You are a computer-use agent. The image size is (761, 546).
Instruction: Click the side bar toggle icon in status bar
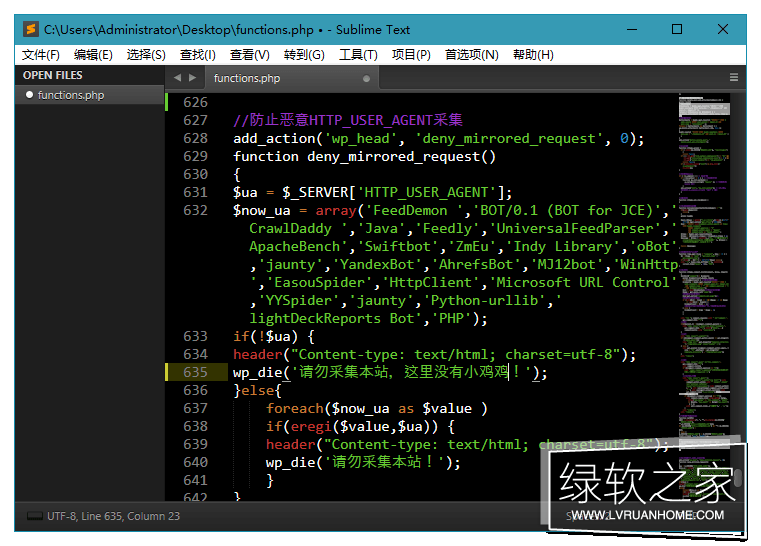click(x=35, y=516)
